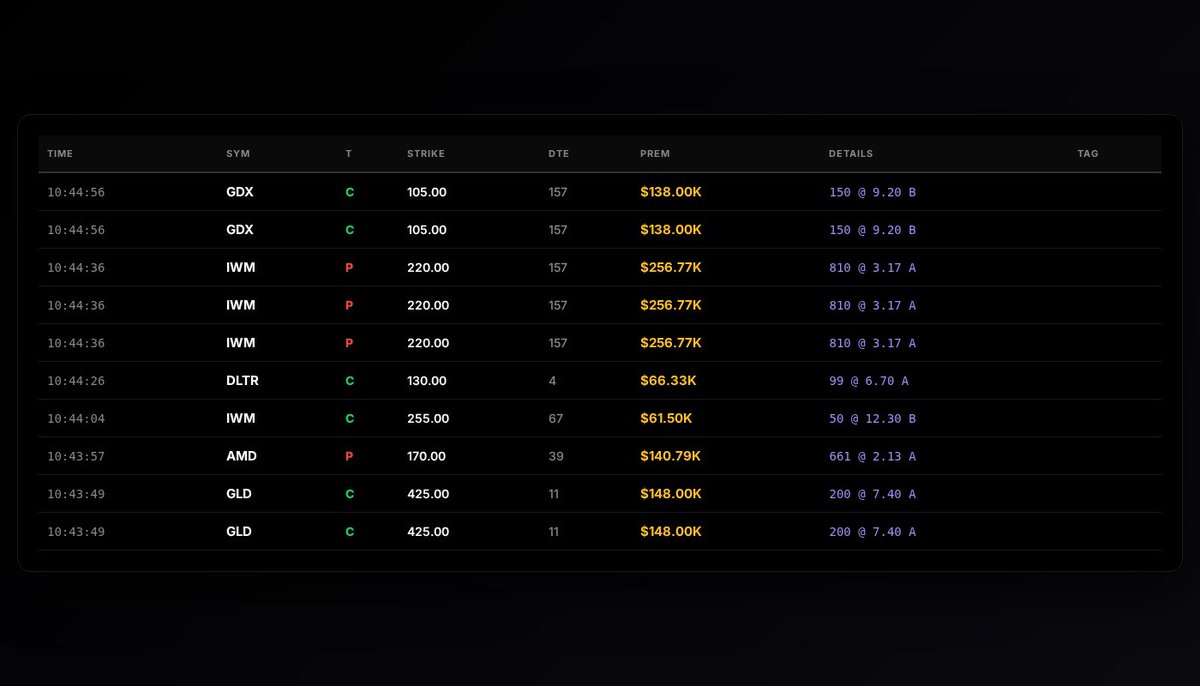Sort the table by the SYM column

238,153
